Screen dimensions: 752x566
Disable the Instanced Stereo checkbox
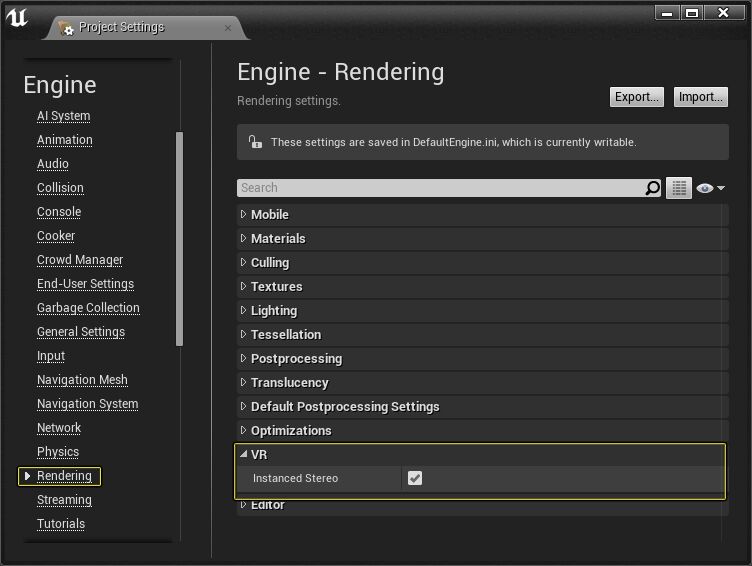pos(415,479)
